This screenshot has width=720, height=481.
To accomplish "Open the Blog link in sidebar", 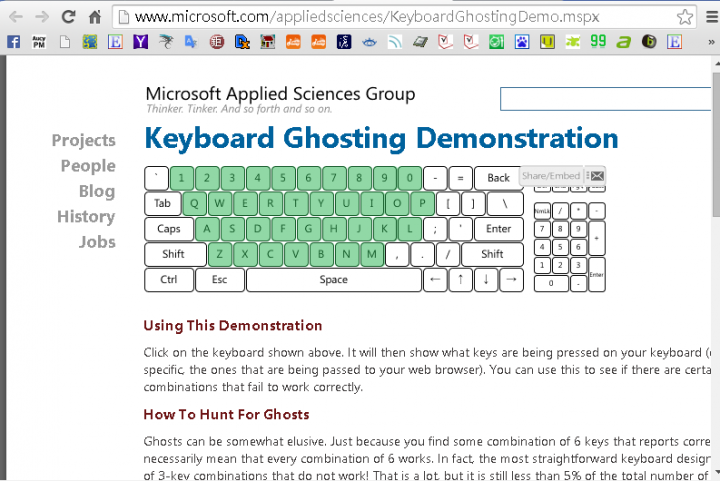I will pos(97,191).
